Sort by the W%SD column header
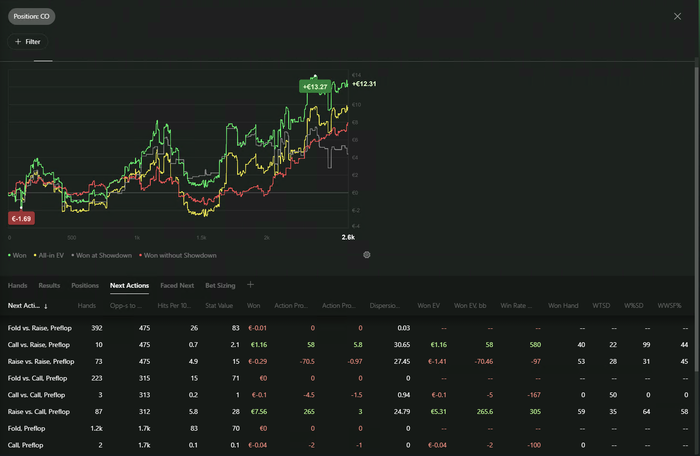 point(633,305)
